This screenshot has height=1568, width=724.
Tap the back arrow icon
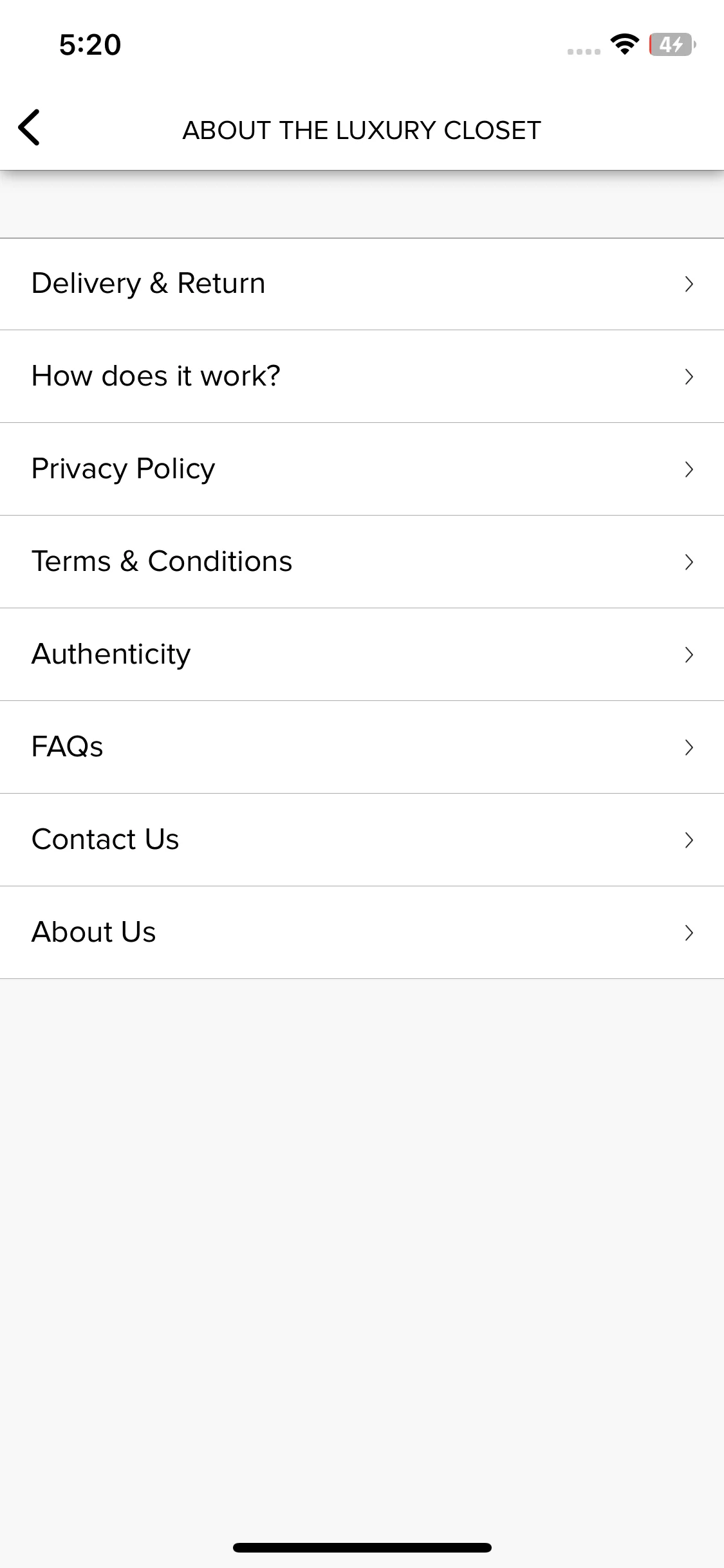coord(29,127)
